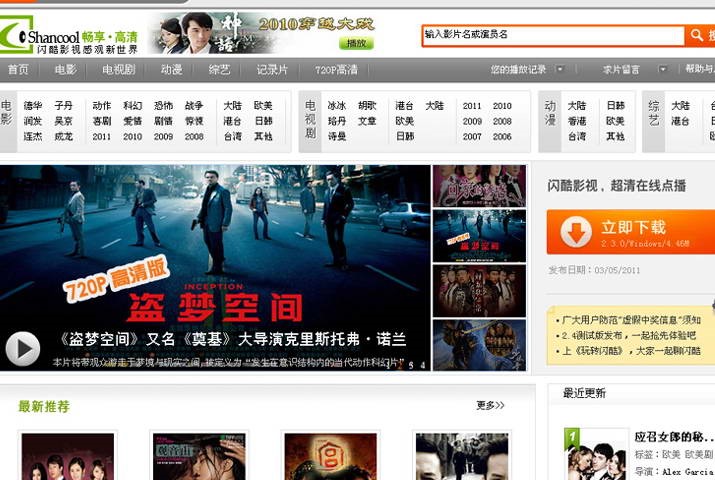This screenshot has height=480, width=715.
Task: Focus the movie name search field
Action: click(x=553, y=36)
